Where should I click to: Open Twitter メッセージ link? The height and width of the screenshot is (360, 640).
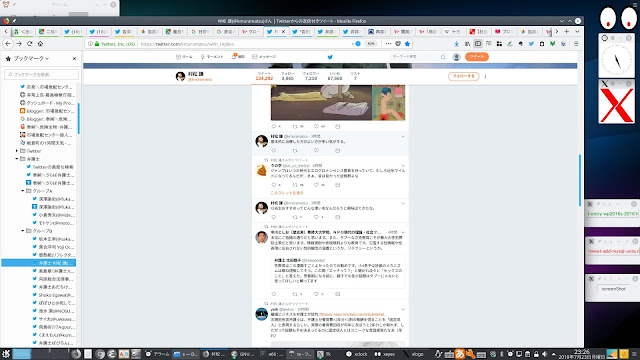[x=264, y=57]
